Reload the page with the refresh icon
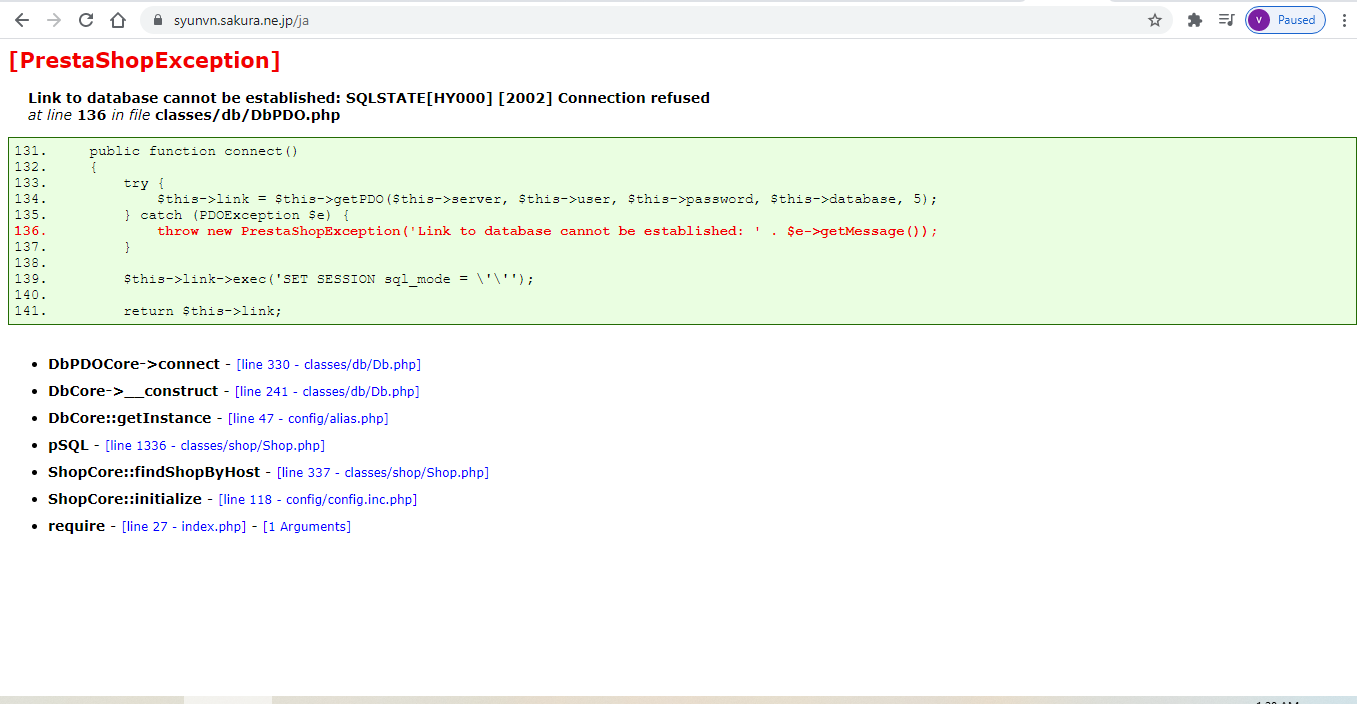 tap(86, 20)
